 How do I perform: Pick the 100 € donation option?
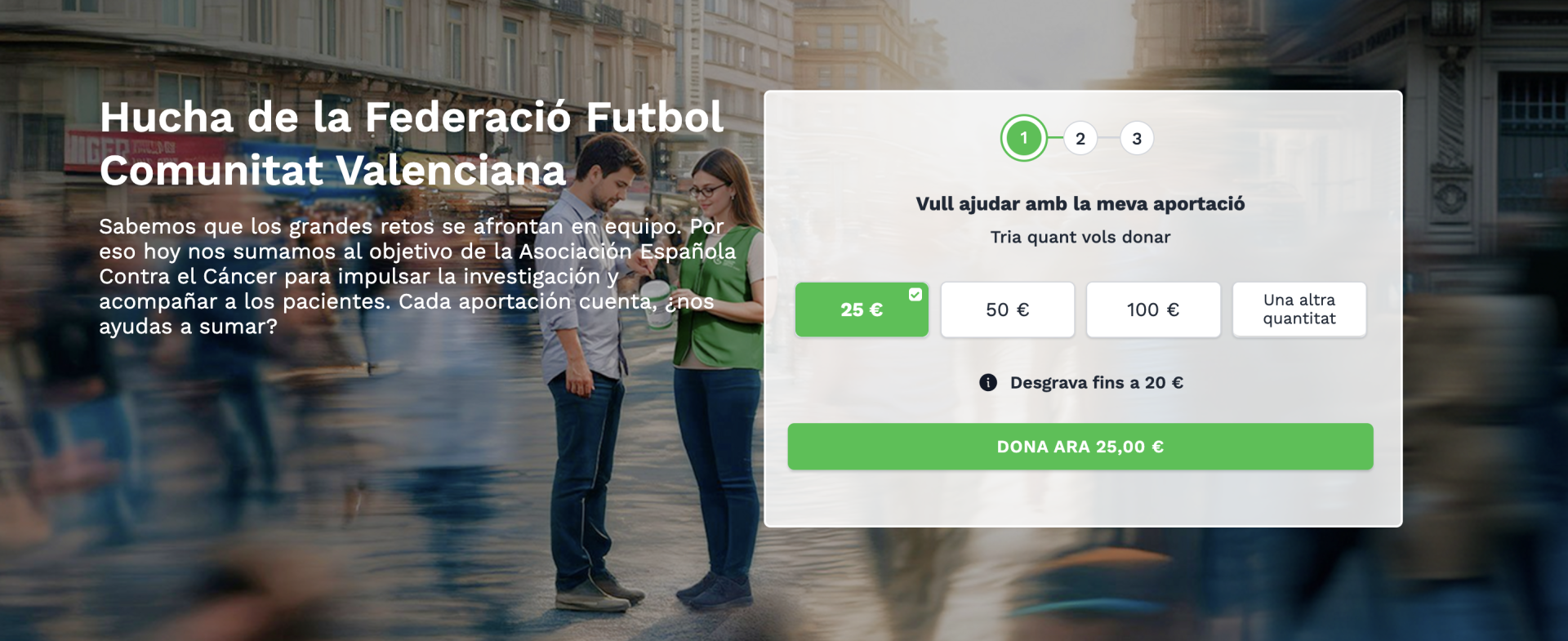point(1153,309)
